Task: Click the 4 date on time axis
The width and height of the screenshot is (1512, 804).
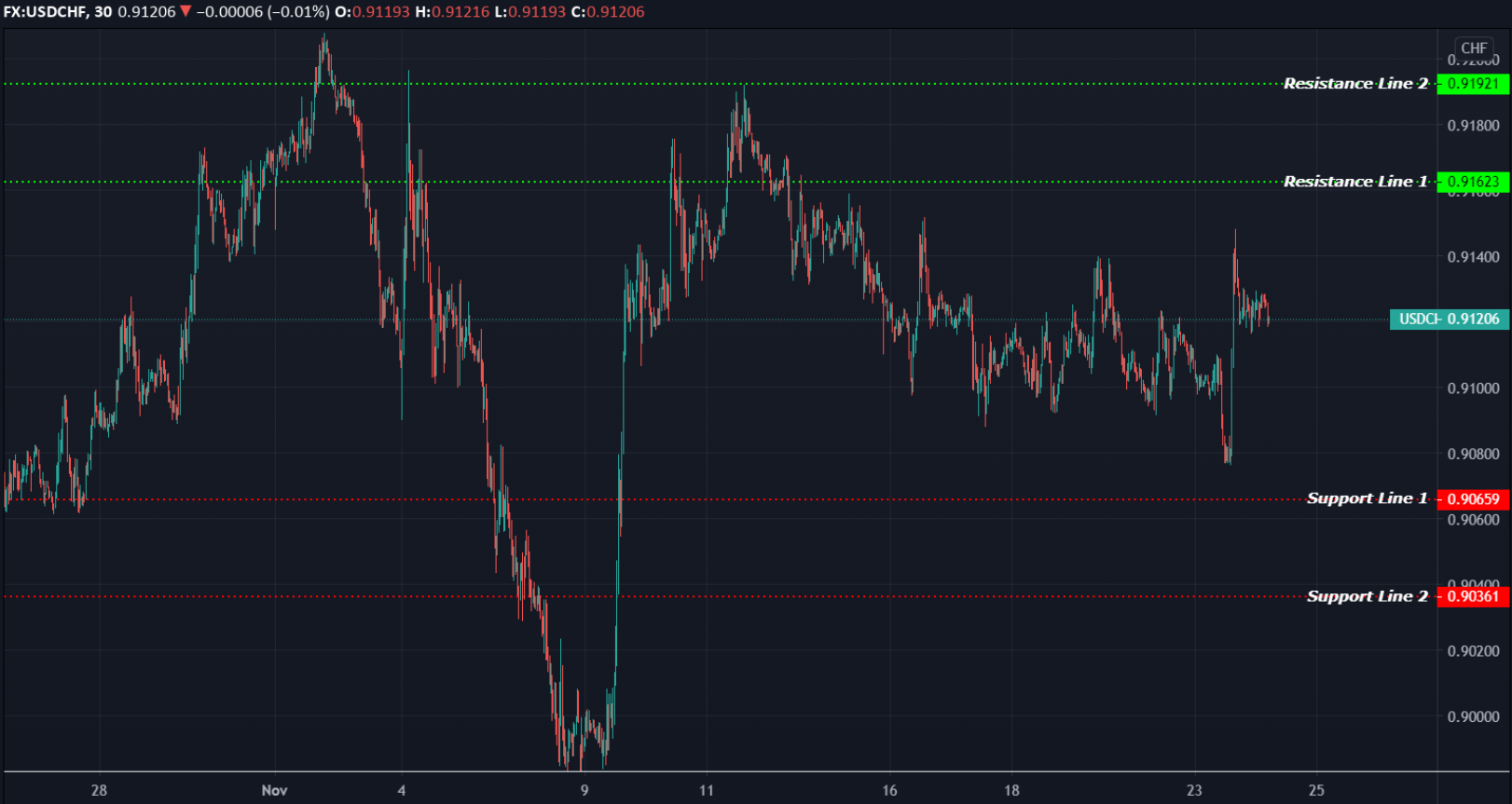Action: coord(402,790)
